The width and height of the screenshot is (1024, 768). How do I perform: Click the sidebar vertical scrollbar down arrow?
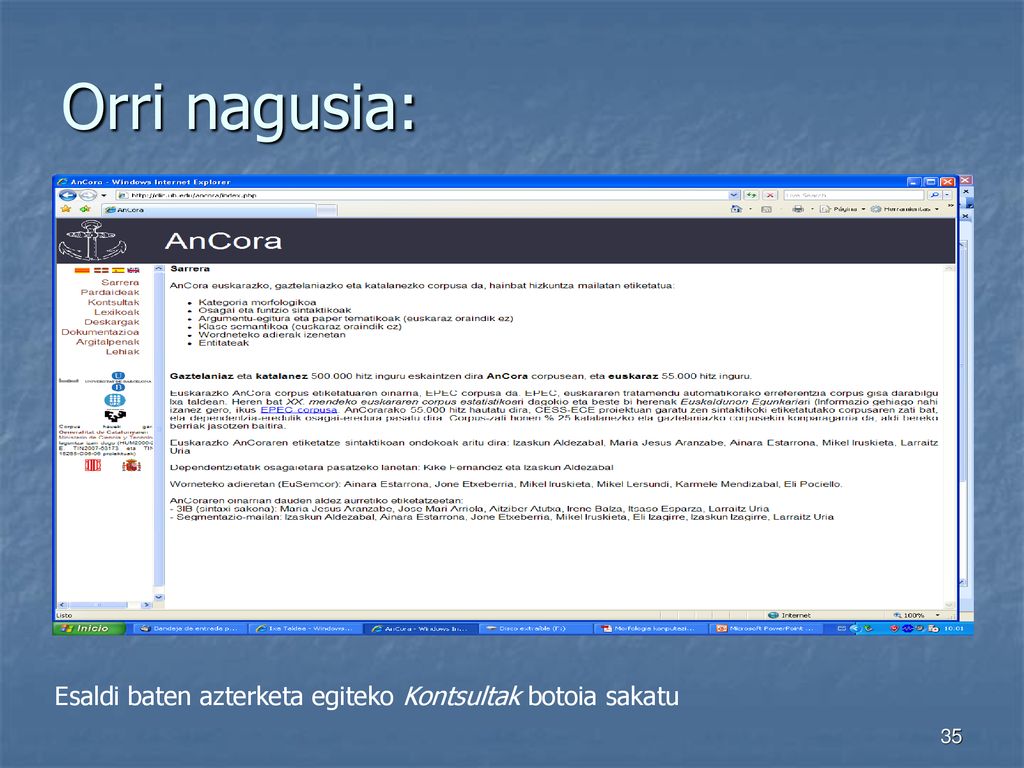point(159,597)
